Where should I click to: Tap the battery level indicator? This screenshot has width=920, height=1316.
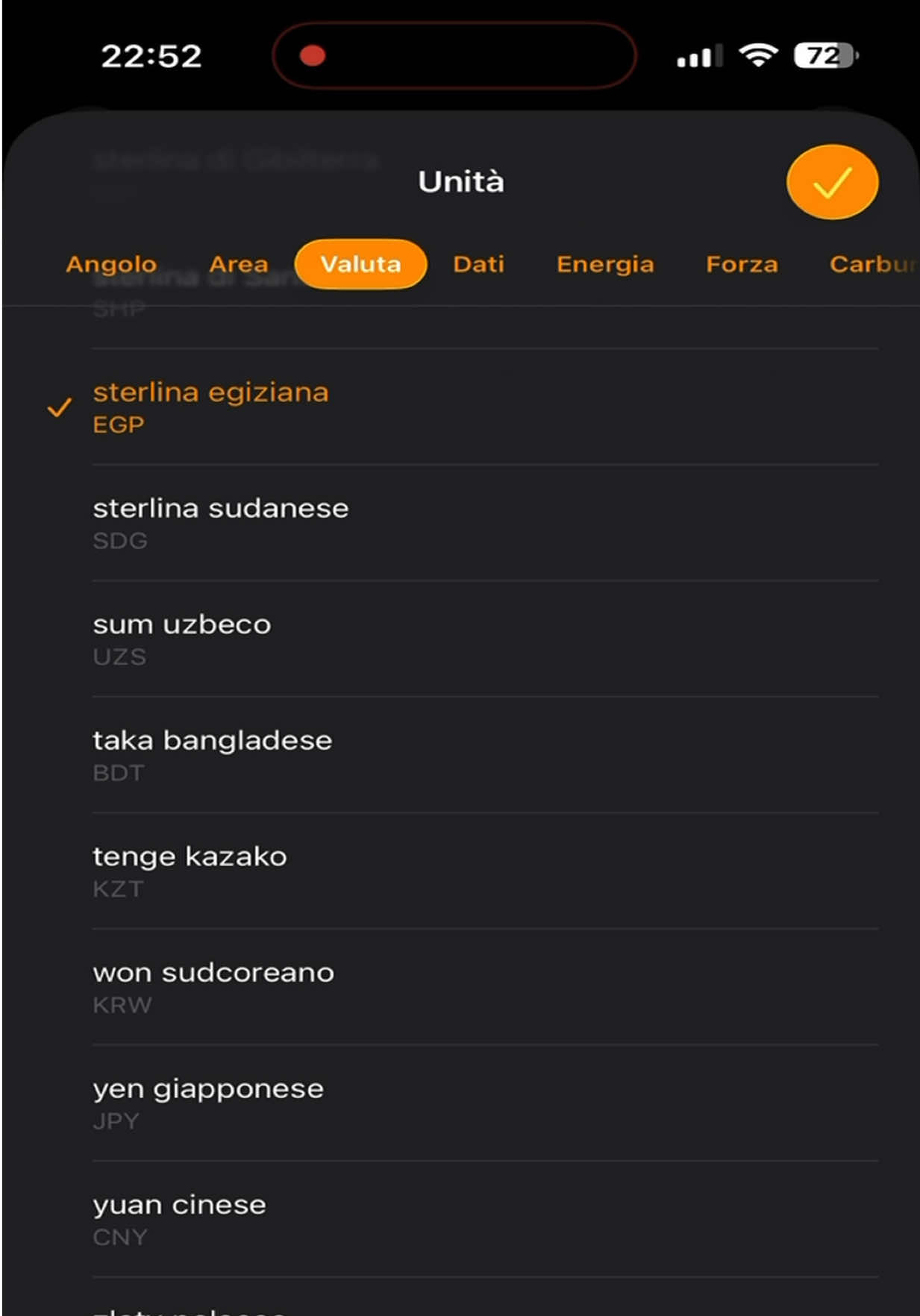coord(825,55)
